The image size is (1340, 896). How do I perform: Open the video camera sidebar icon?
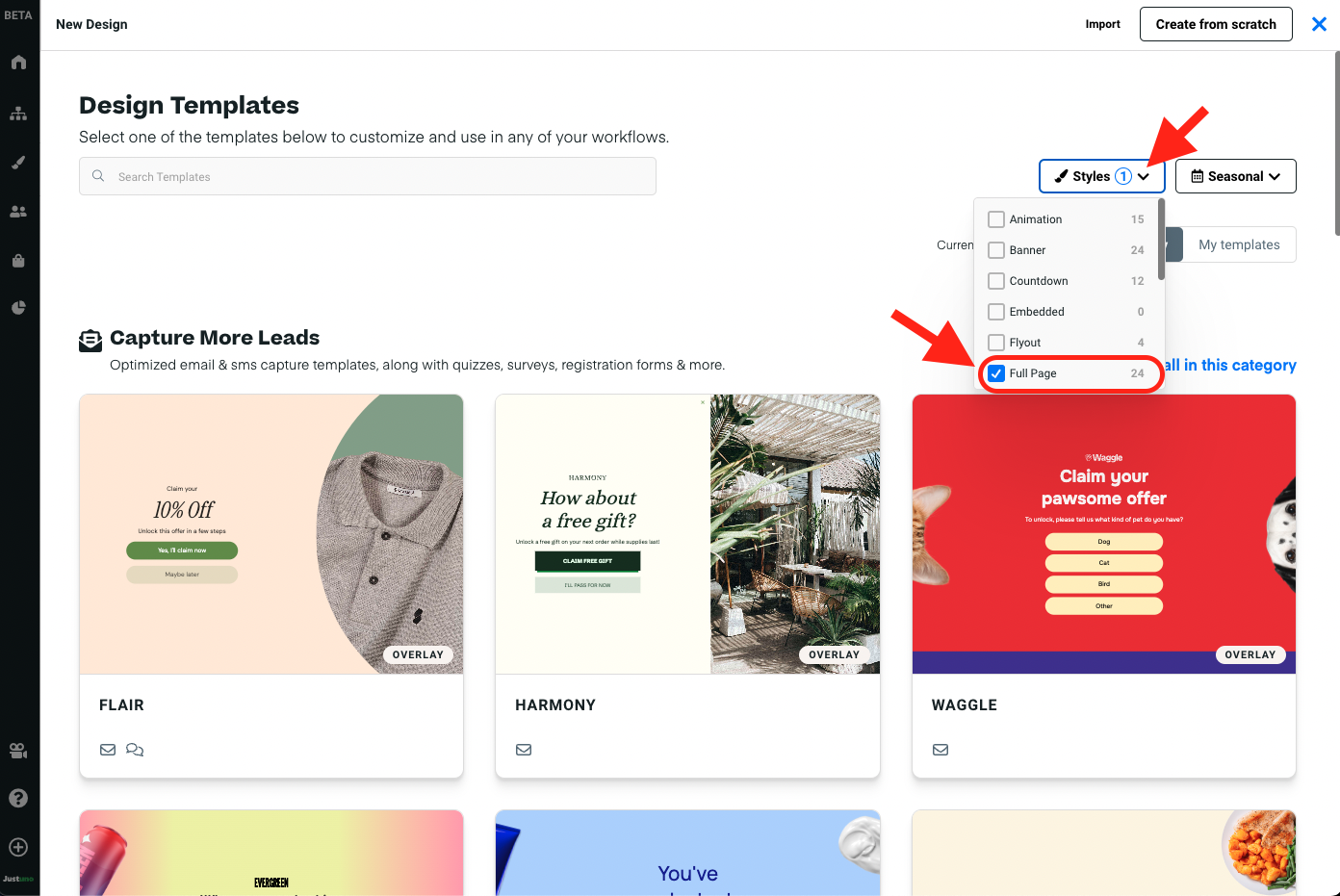[x=18, y=751]
